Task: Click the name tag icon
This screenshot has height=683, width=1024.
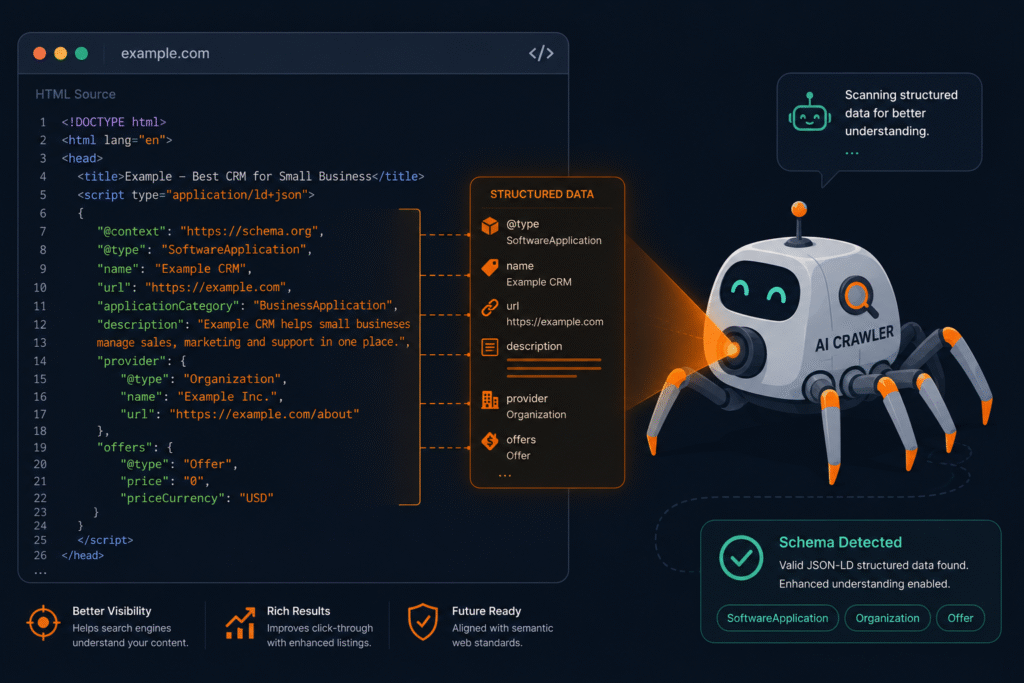Action: coord(490,267)
